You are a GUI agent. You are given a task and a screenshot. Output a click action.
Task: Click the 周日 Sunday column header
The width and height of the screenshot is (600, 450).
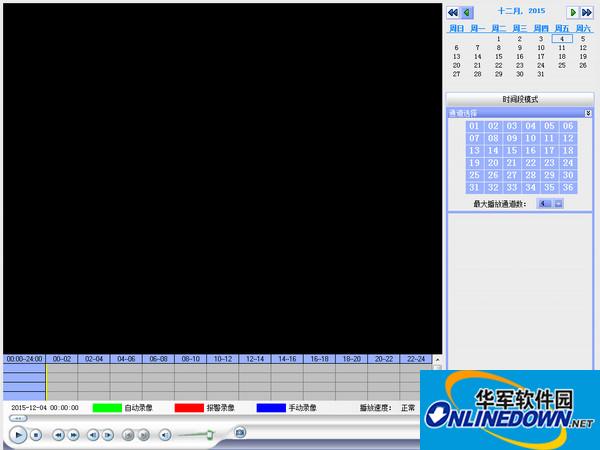point(457,28)
